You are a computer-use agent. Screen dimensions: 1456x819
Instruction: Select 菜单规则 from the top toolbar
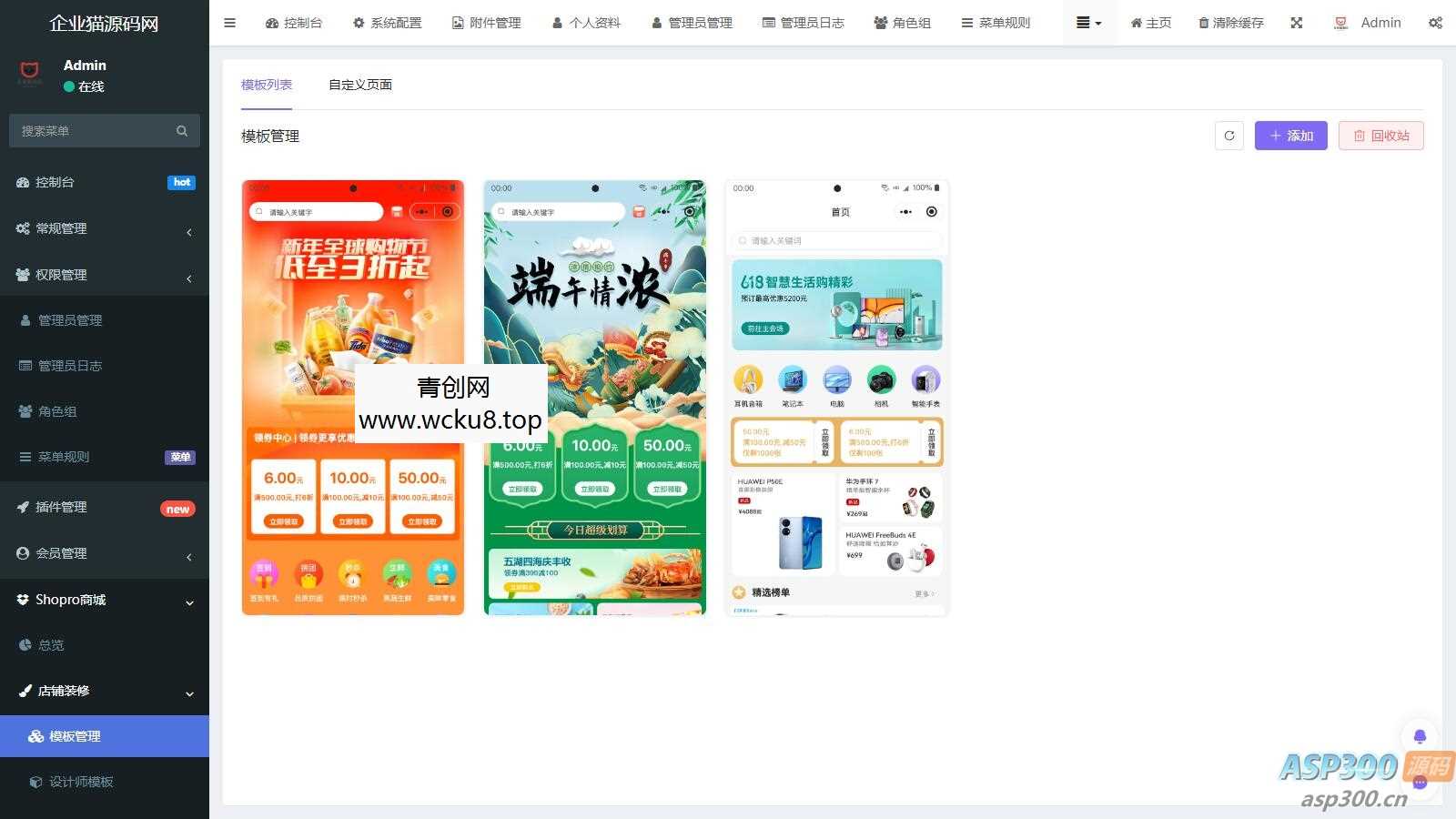pos(996,23)
